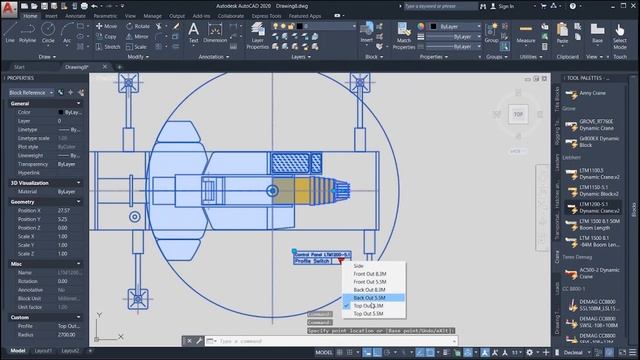Image resolution: width=640 pixels, height=360 pixels.
Task: Expand the Draw panel dropdown
Action: [x=47, y=57]
